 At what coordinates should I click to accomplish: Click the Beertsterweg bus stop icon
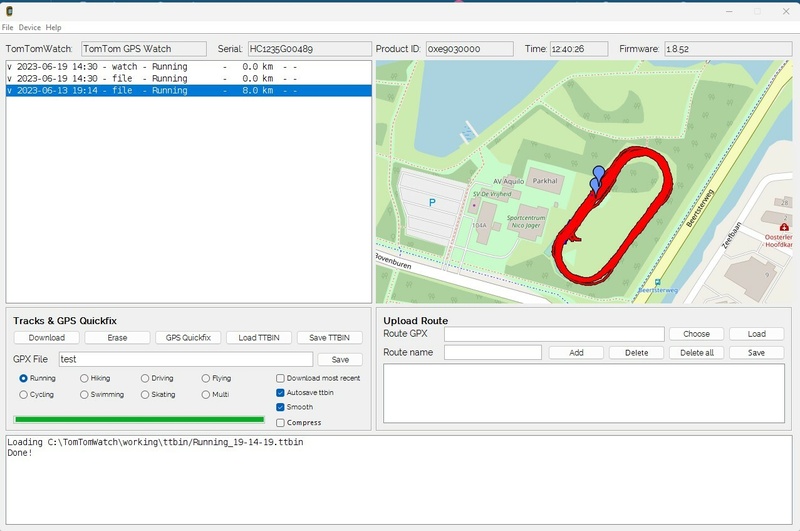tap(658, 282)
